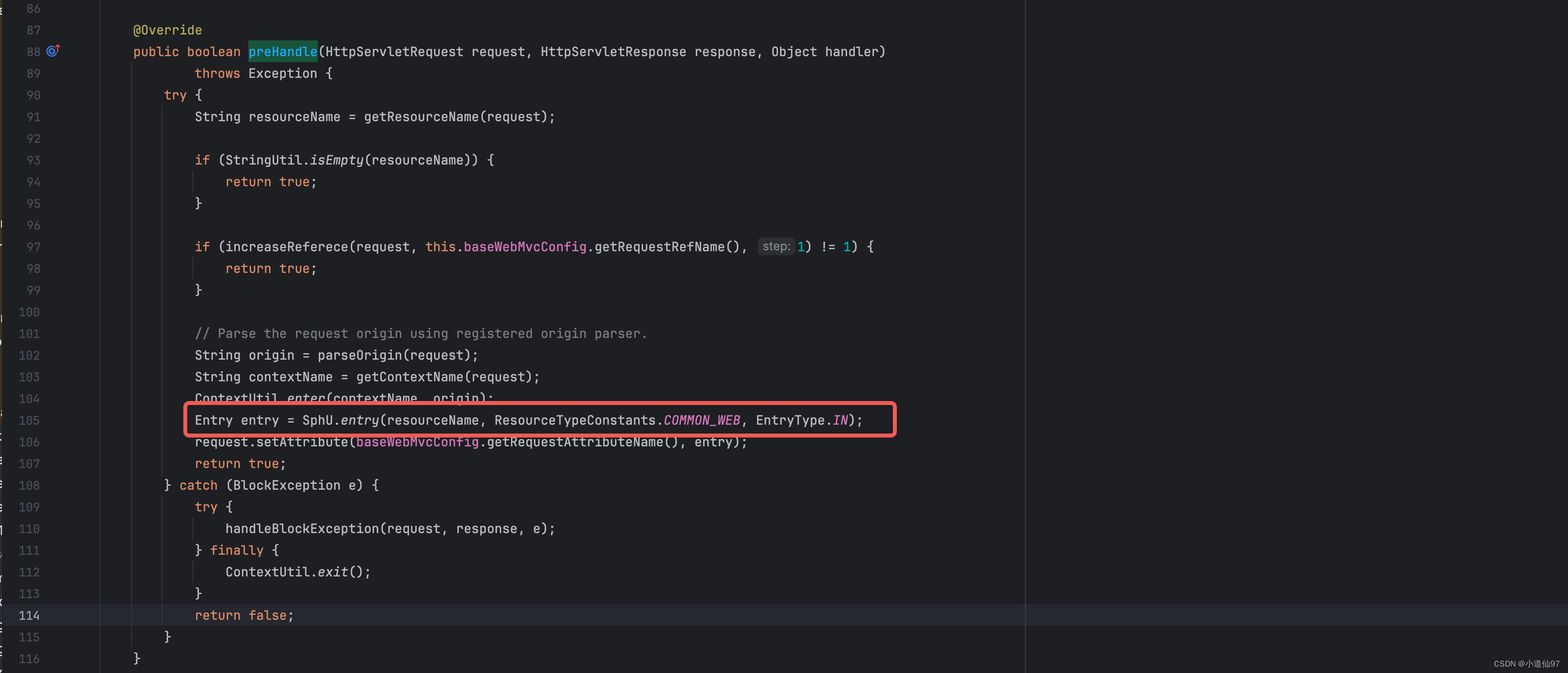Click line number 114 in the gutter
The image size is (1568, 673).
coord(29,615)
